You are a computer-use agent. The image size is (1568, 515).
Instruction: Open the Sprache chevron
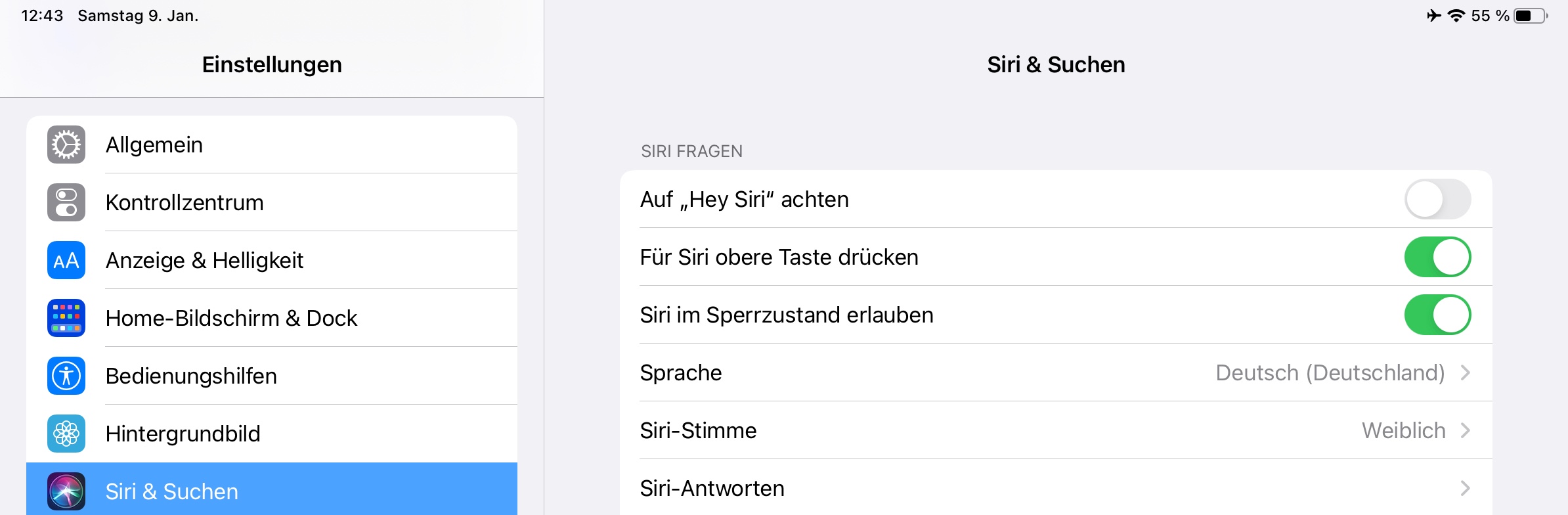1465,372
